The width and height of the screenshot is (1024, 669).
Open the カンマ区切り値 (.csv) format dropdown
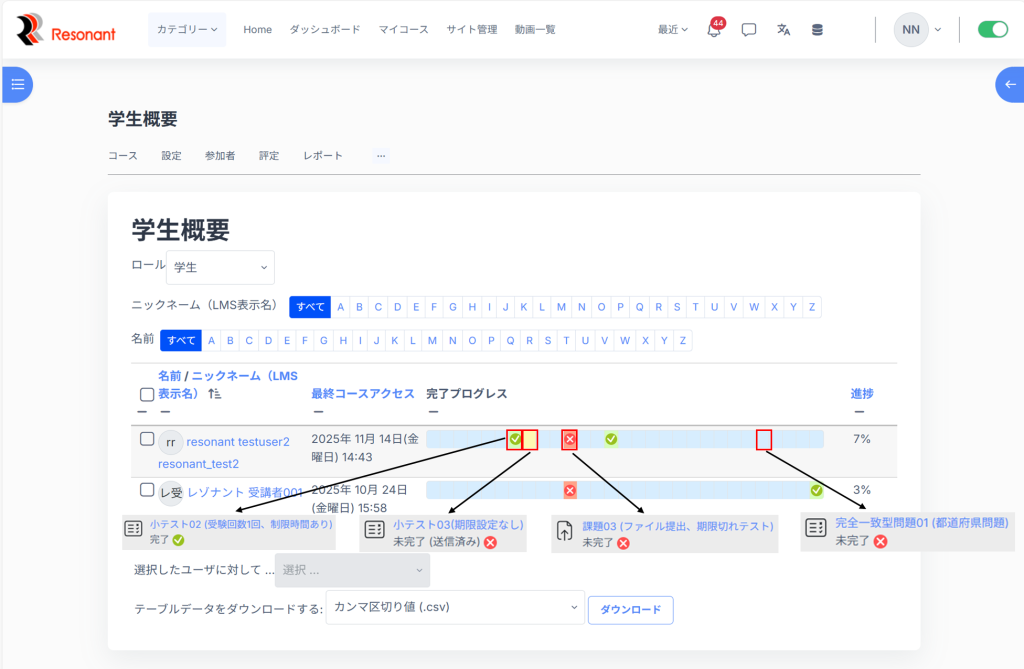(455, 607)
